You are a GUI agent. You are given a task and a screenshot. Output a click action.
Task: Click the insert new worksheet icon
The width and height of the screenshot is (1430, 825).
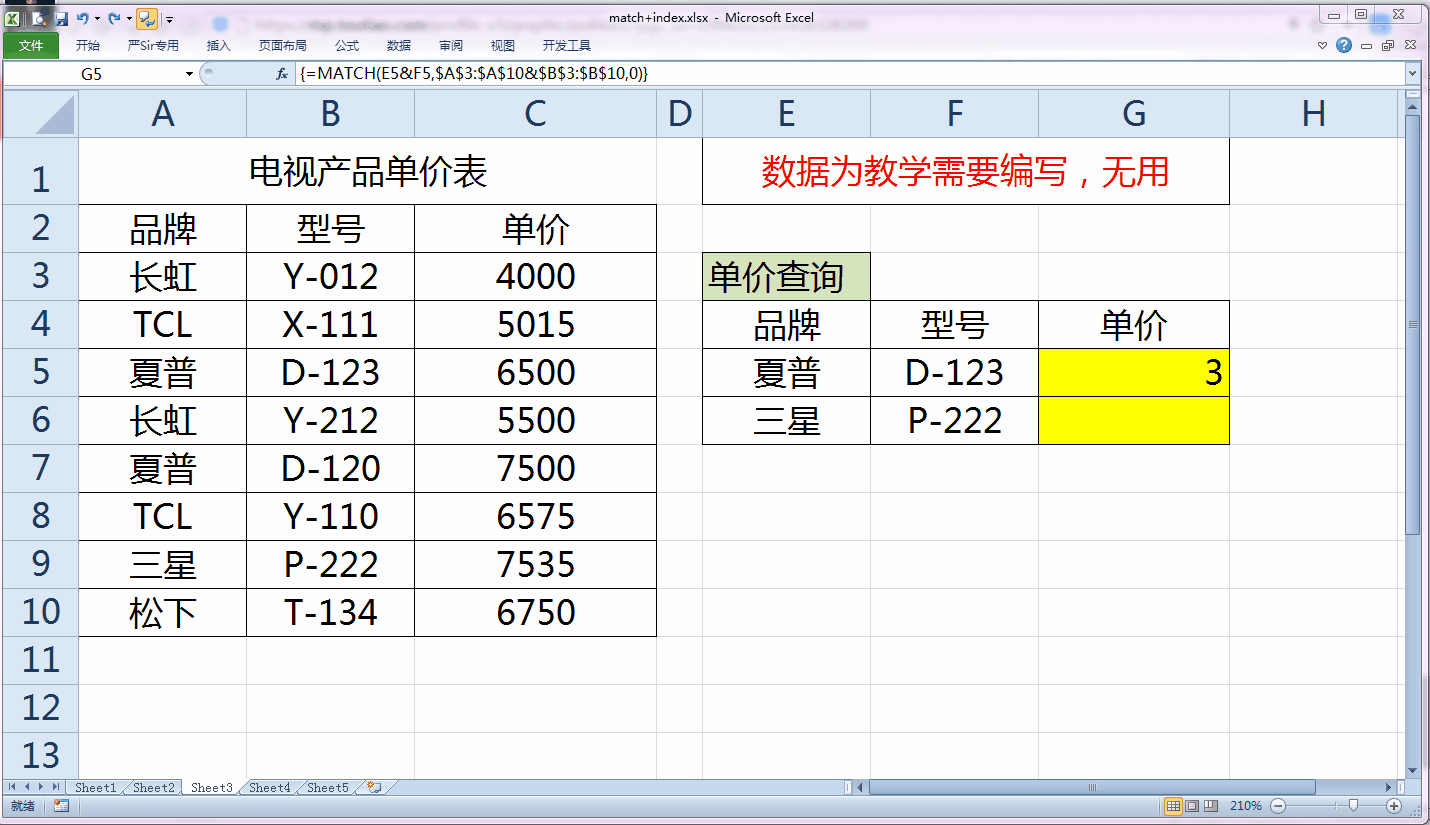[x=374, y=788]
